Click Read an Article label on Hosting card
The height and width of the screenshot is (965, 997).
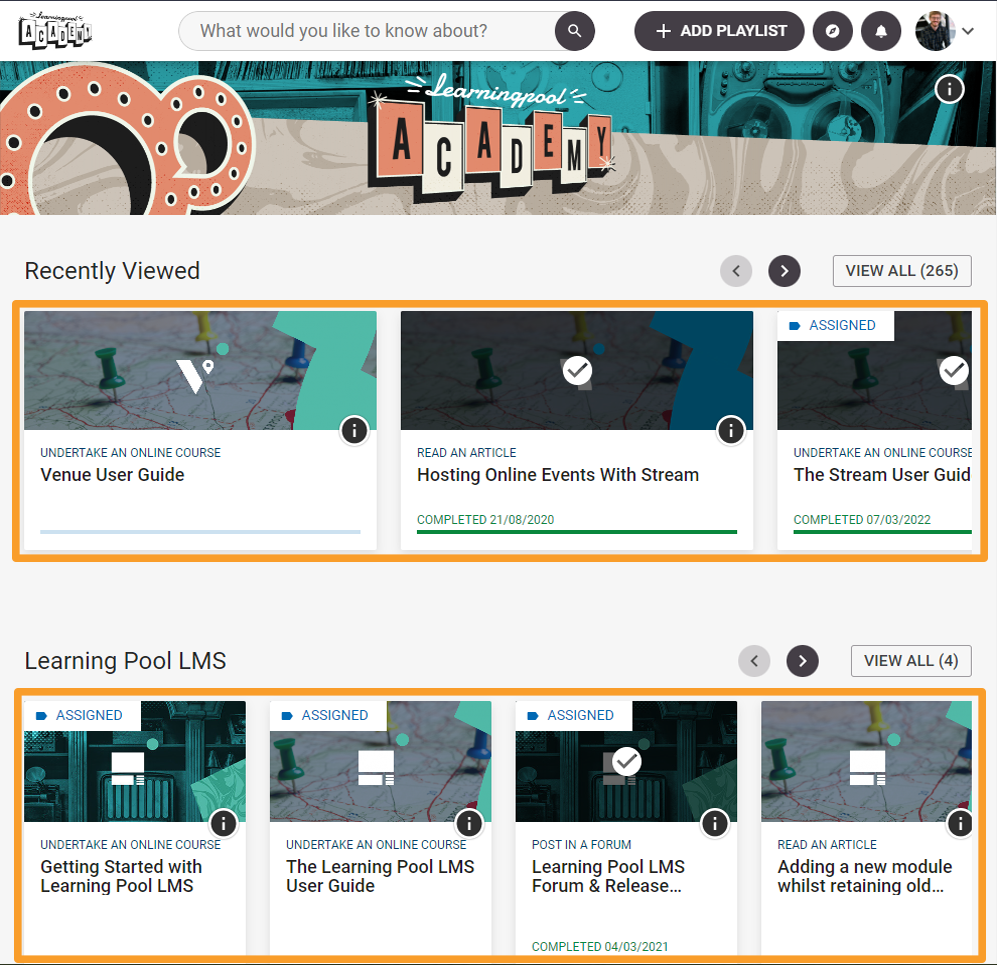[x=466, y=453]
